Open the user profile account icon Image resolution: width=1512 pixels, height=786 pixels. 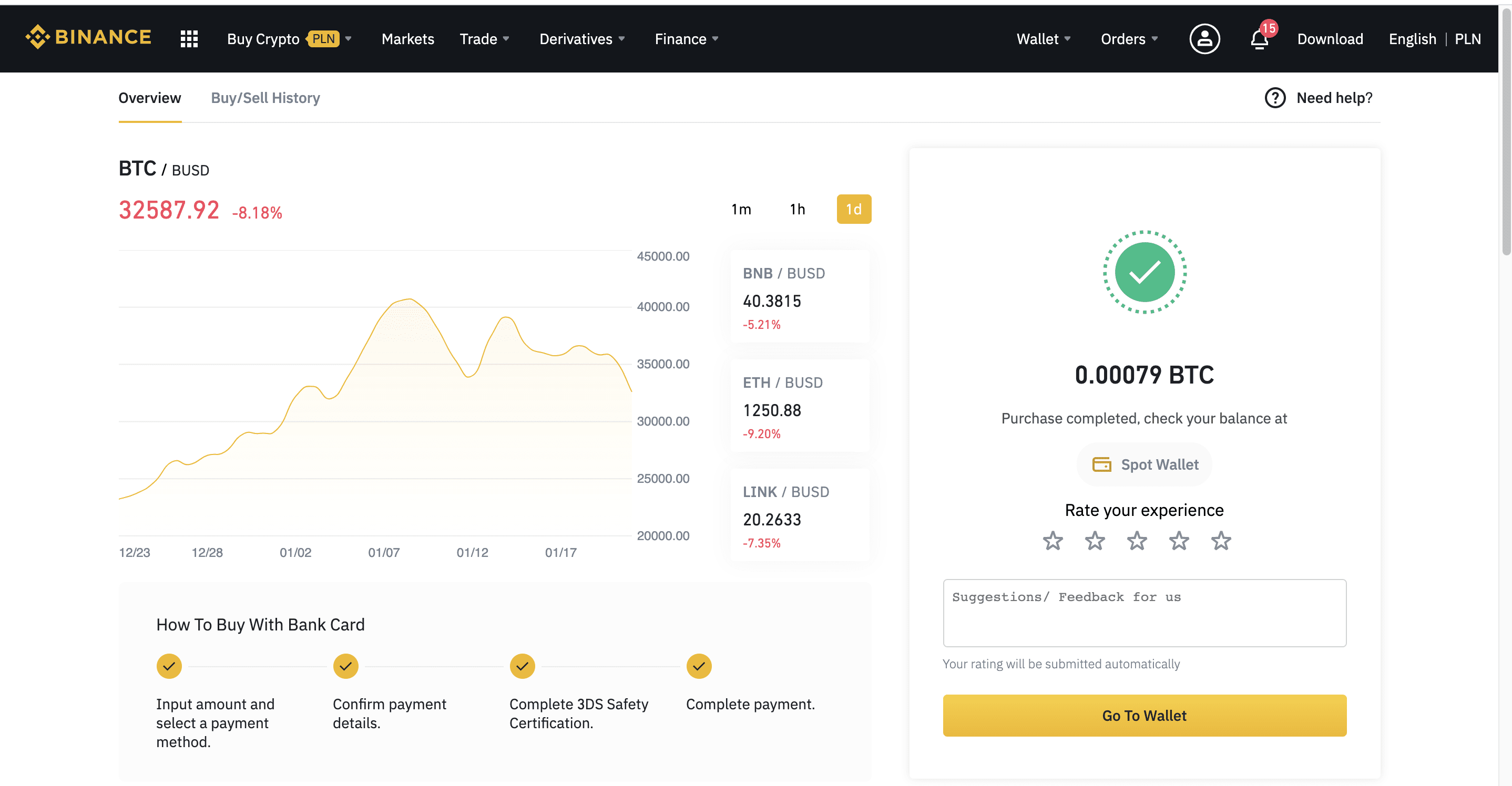pyautogui.click(x=1204, y=39)
